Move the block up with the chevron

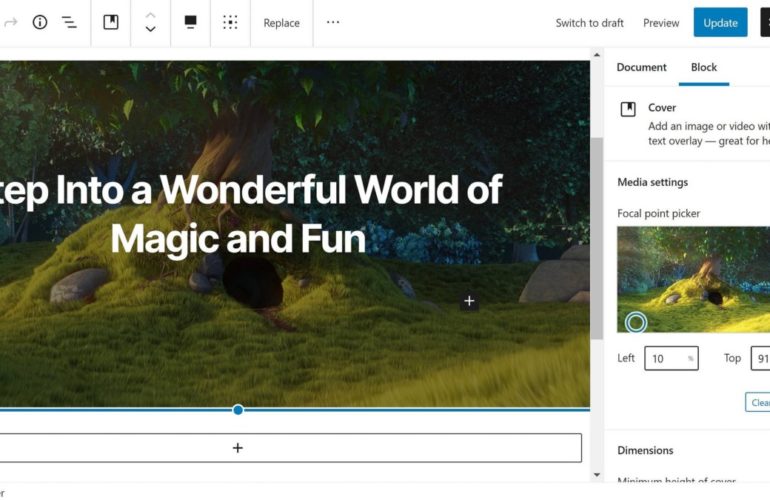[150, 15]
